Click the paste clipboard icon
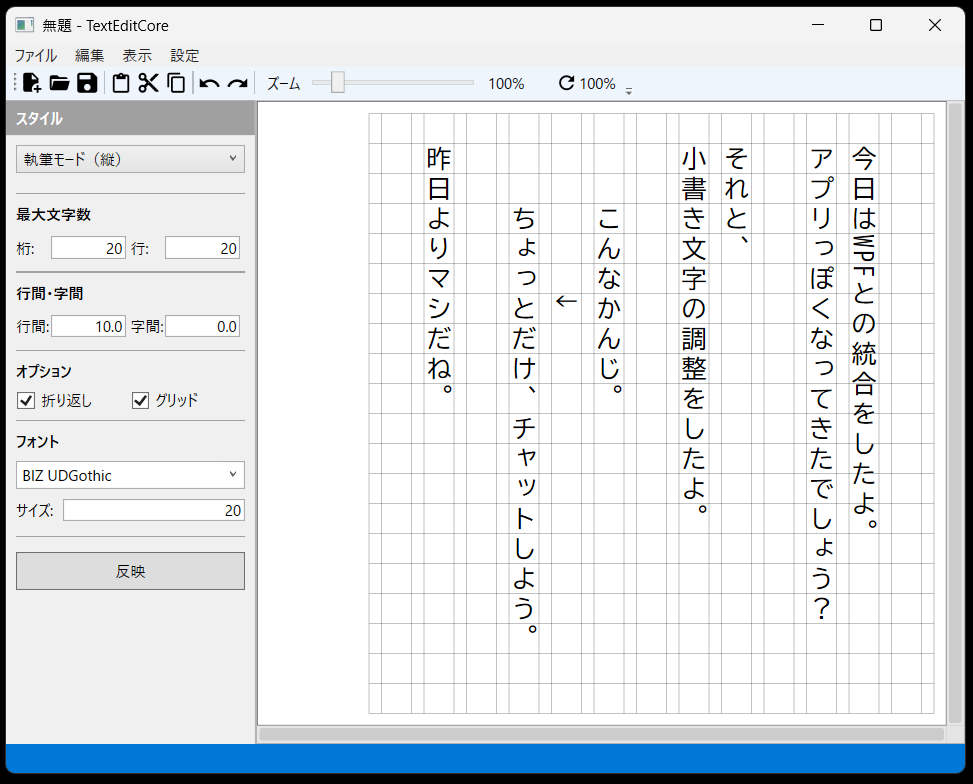The width and height of the screenshot is (973, 784). tap(121, 84)
